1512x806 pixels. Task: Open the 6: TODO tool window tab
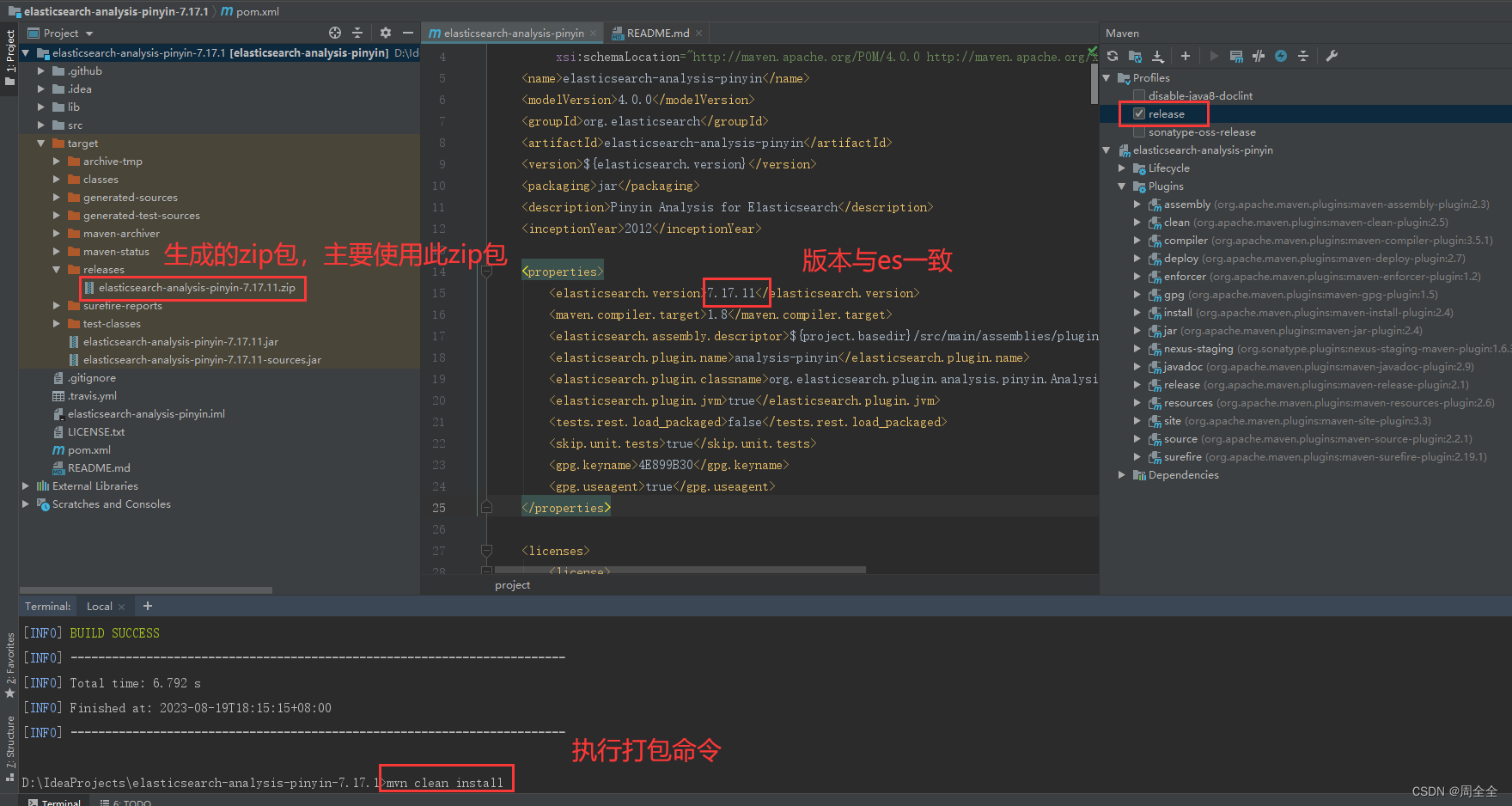[x=125, y=802]
